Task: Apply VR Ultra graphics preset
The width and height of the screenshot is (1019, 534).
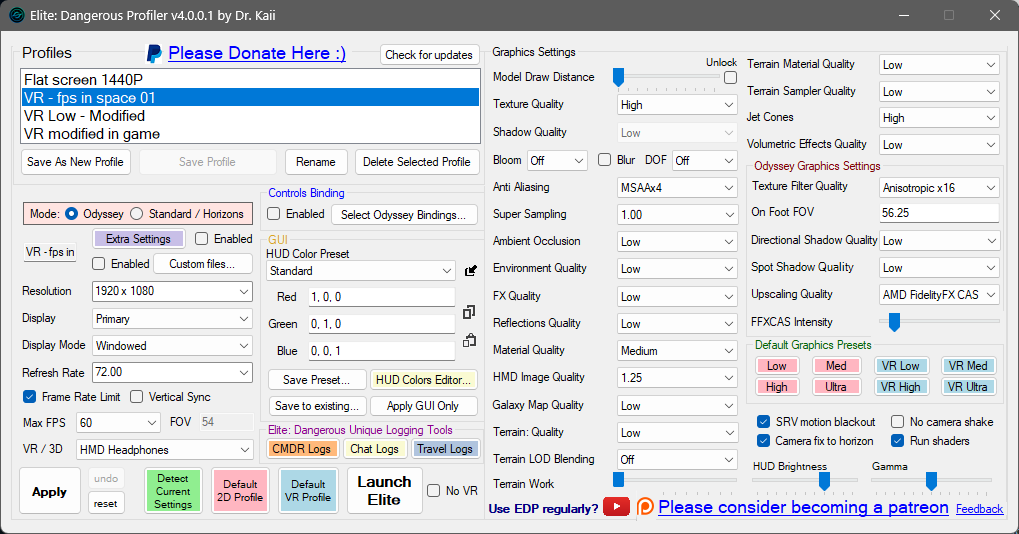Action: coord(967,387)
